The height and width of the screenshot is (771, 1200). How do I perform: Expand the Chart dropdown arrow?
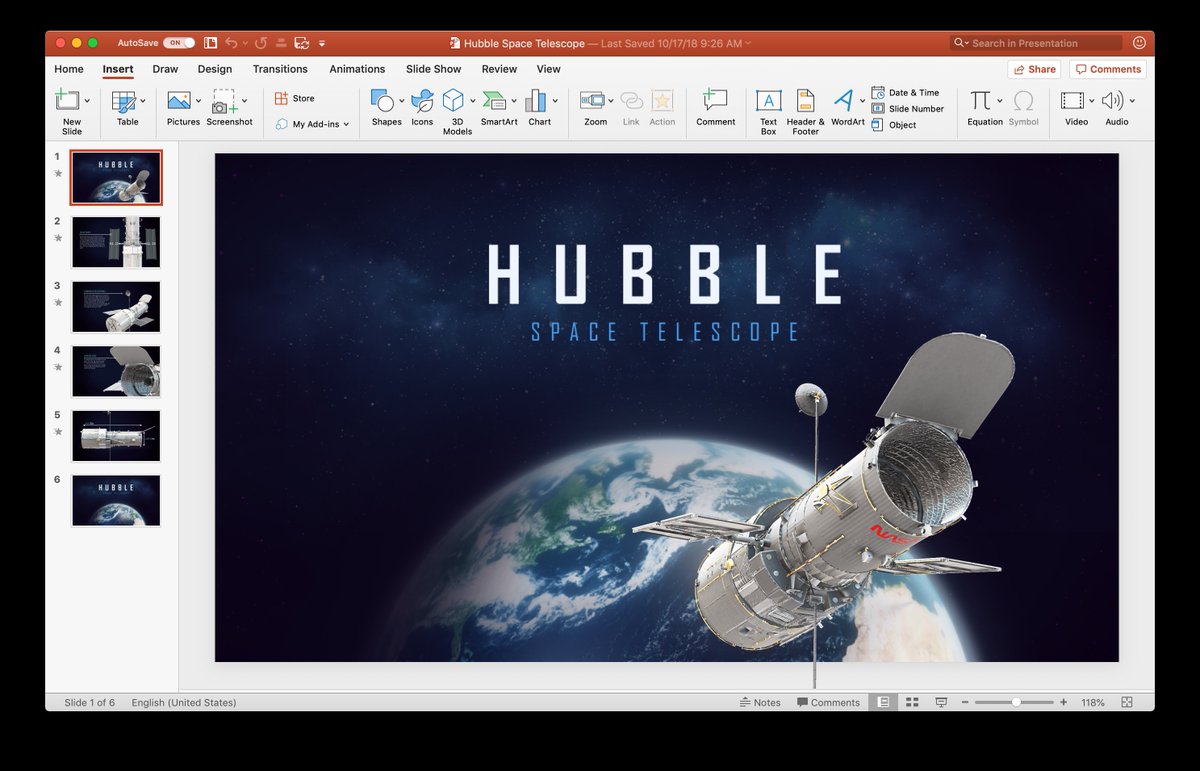(x=554, y=101)
